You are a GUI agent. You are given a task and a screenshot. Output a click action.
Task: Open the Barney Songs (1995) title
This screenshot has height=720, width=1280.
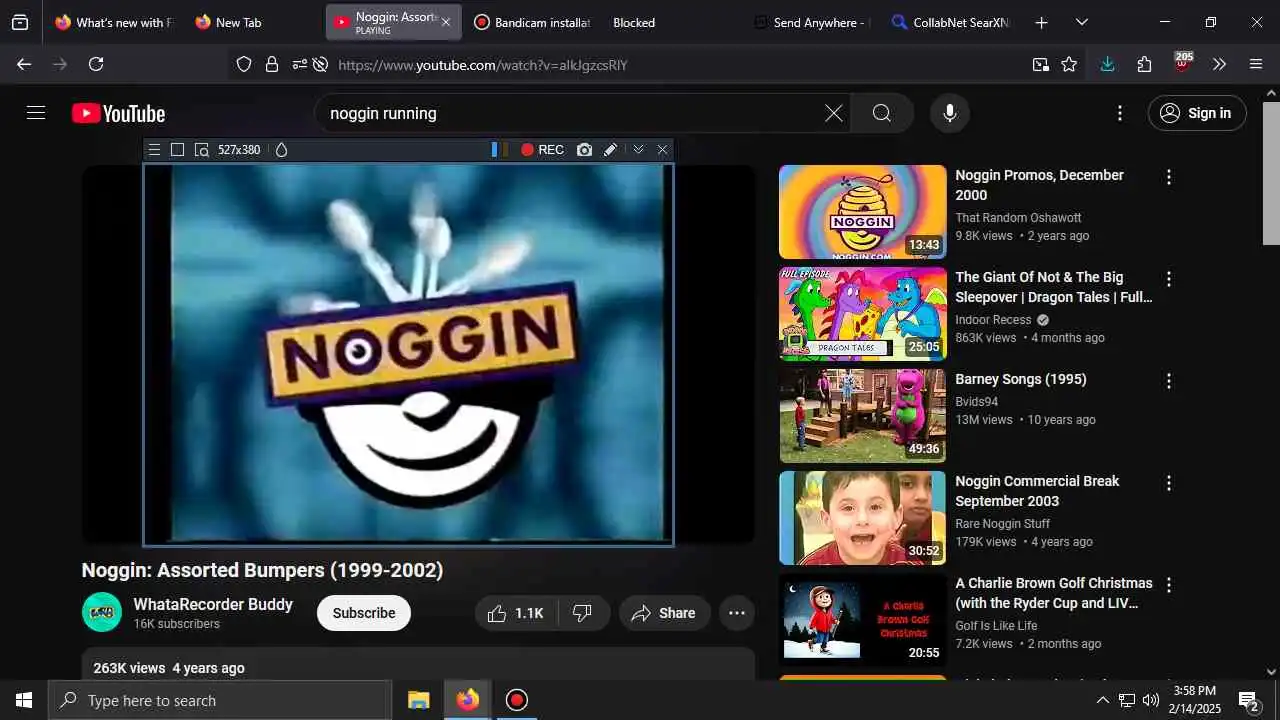[1021, 379]
